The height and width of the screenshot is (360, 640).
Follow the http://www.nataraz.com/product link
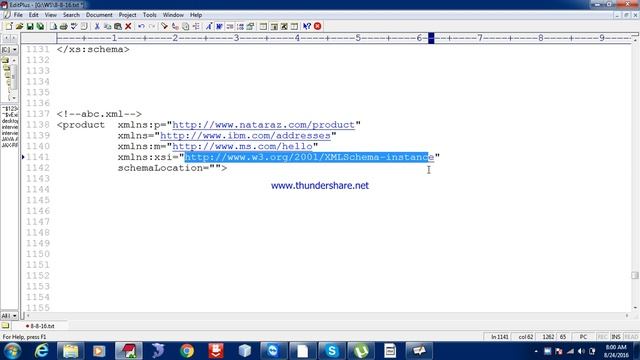pos(264,125)
